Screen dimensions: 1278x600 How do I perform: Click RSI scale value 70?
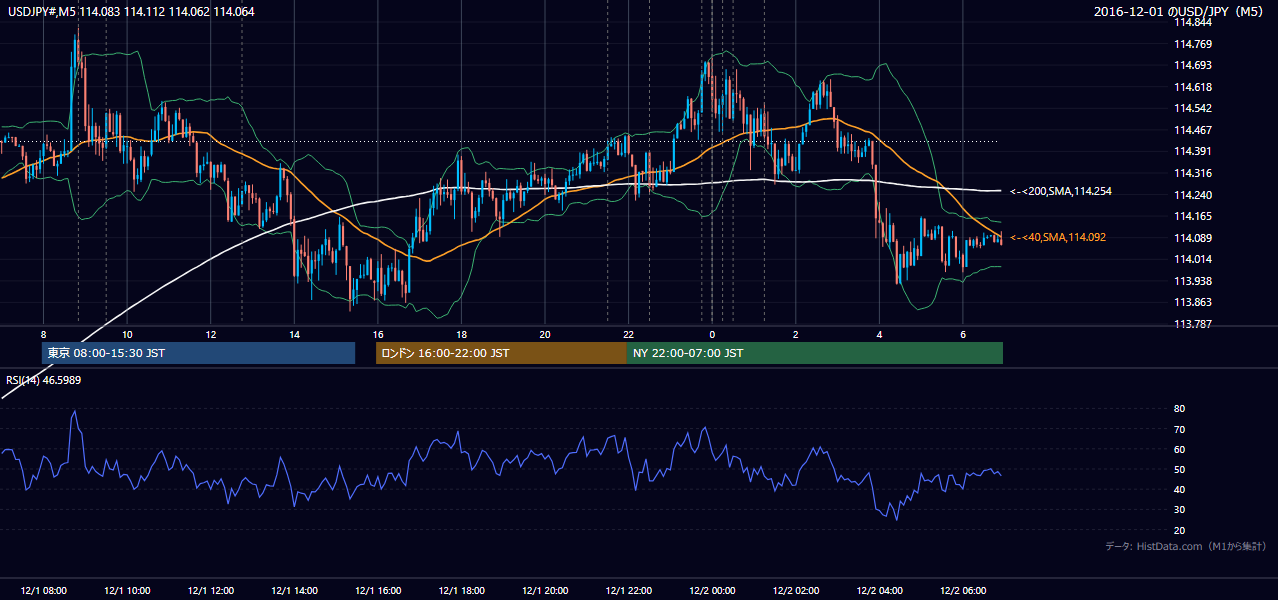pyautogui.click(x=1180, y=429)
